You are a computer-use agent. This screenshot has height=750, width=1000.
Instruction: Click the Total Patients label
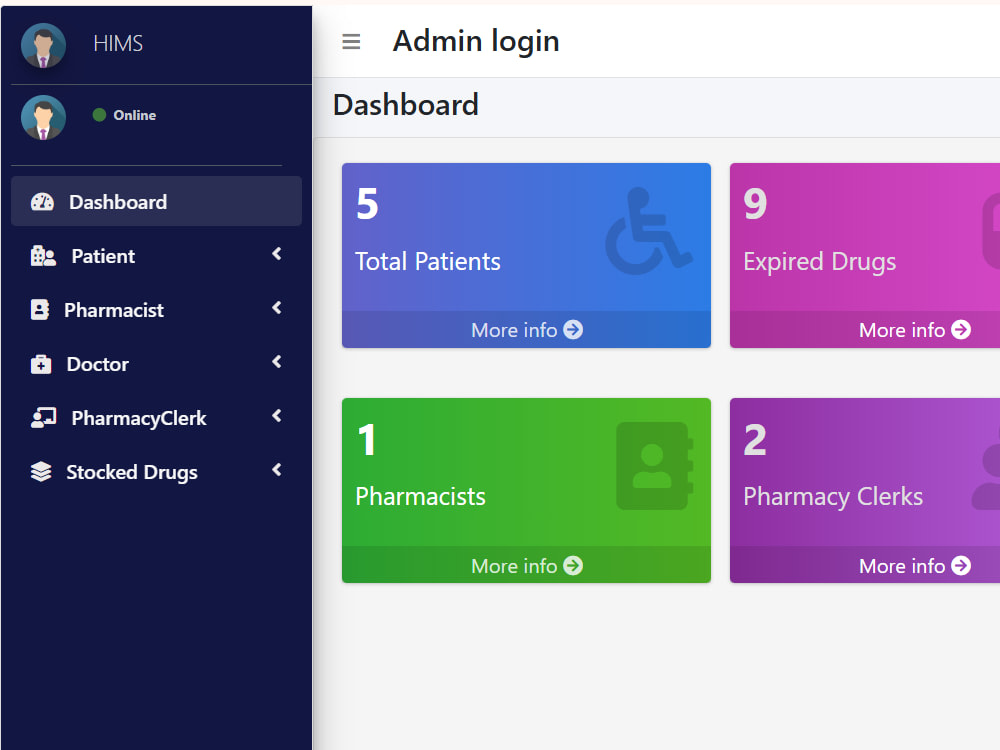tap(427, 261)
